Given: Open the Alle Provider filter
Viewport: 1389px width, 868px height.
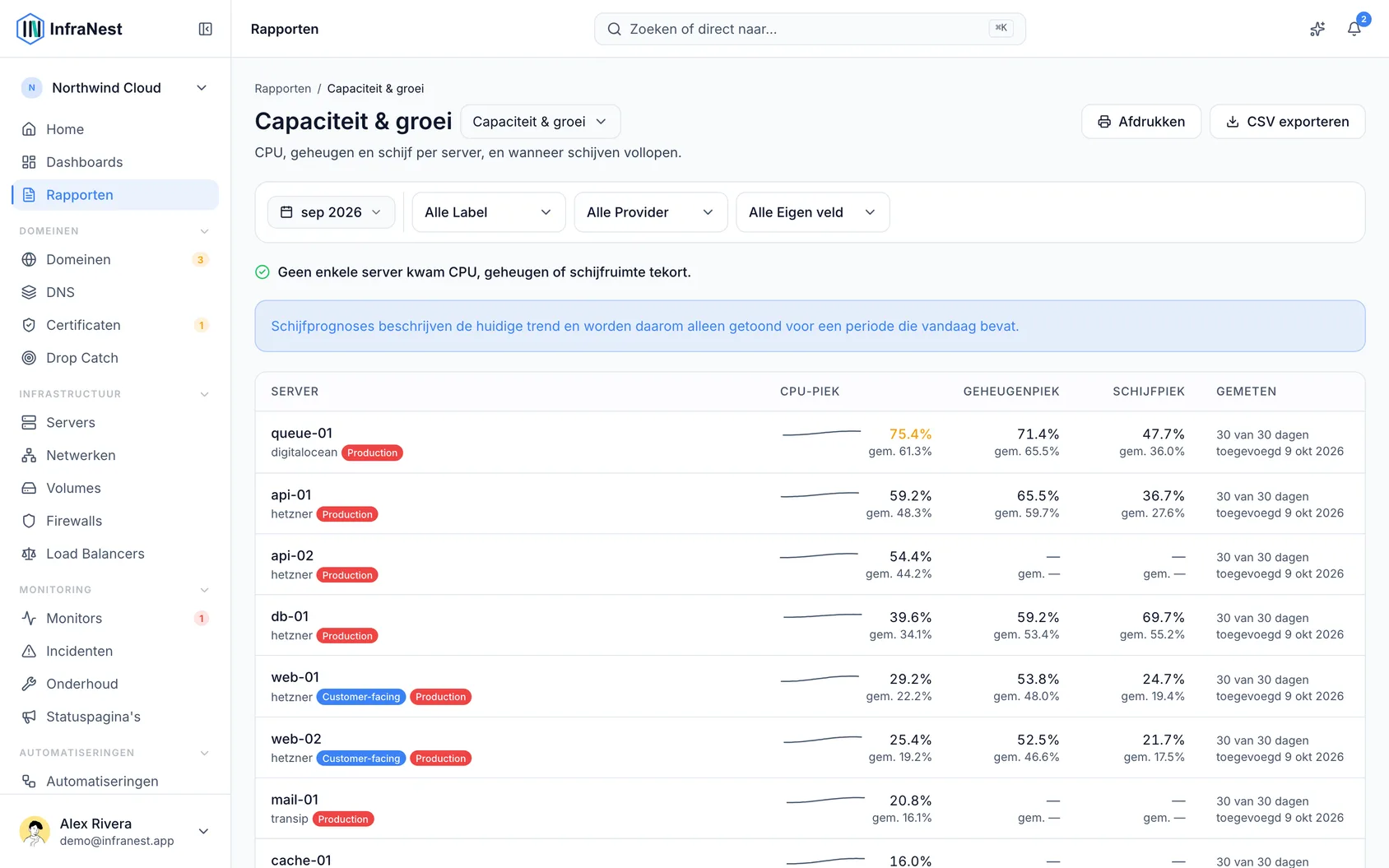Looking at the screenshot, I should pos(650,212).
